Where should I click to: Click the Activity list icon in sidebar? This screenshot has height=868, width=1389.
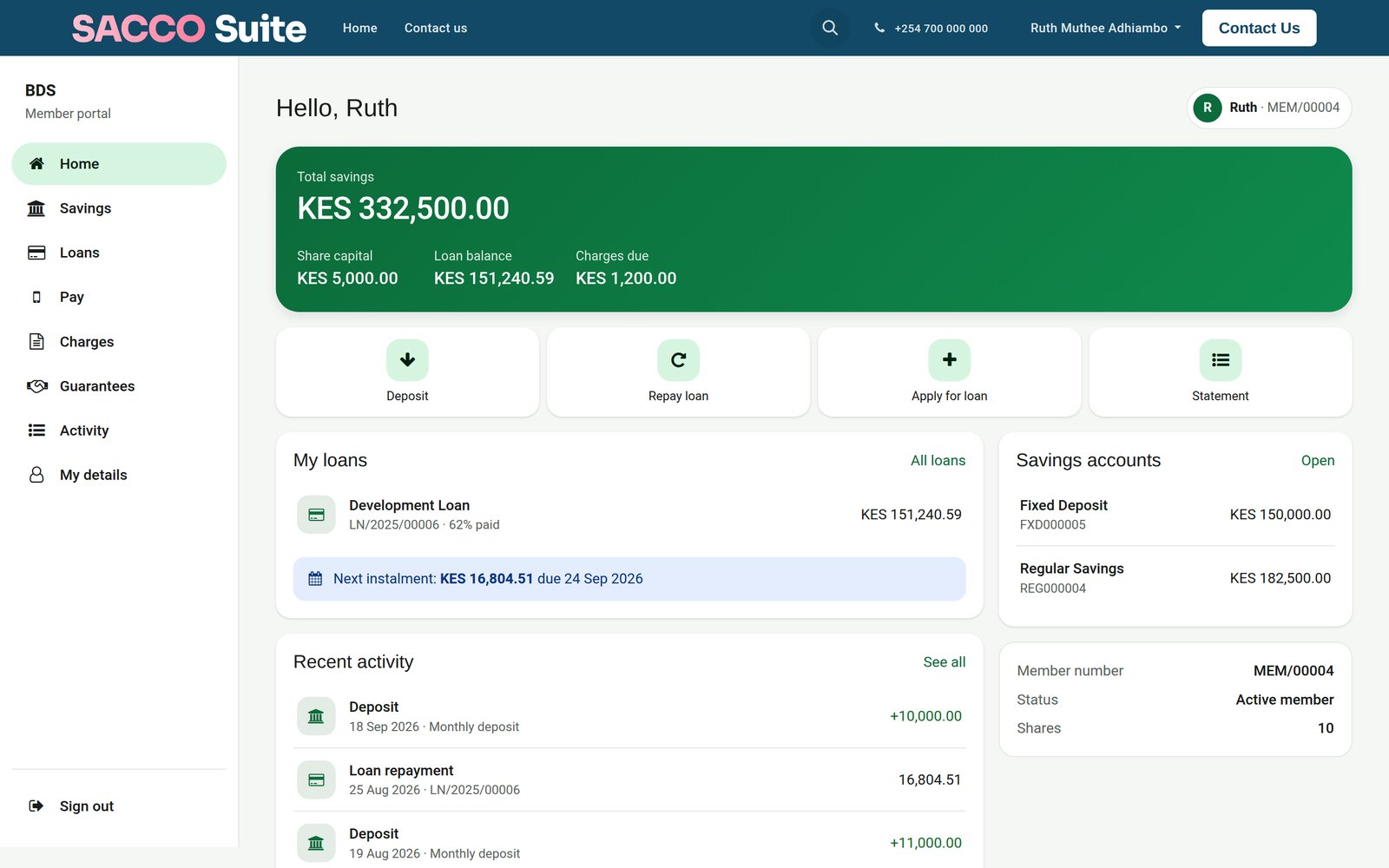click(x=36, y=431)
